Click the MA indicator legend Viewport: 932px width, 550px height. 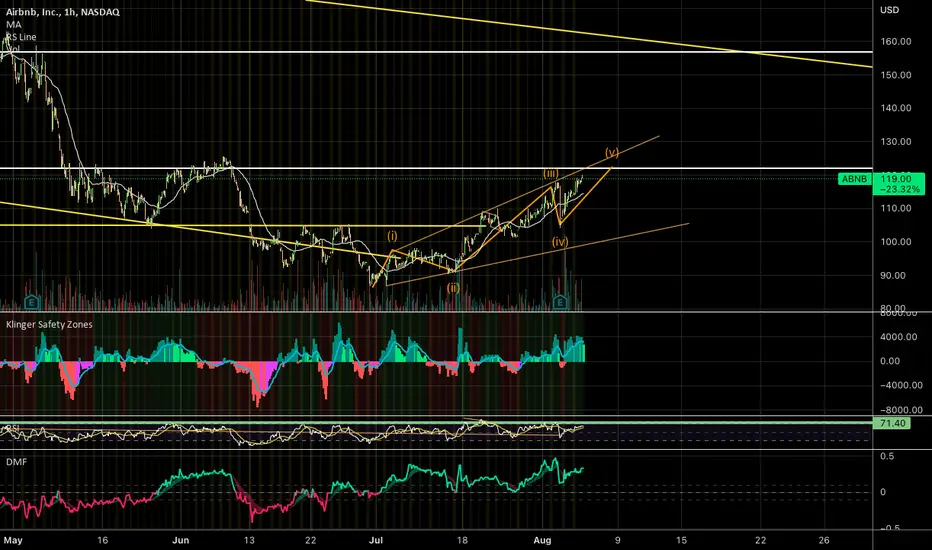coord(14,24)
